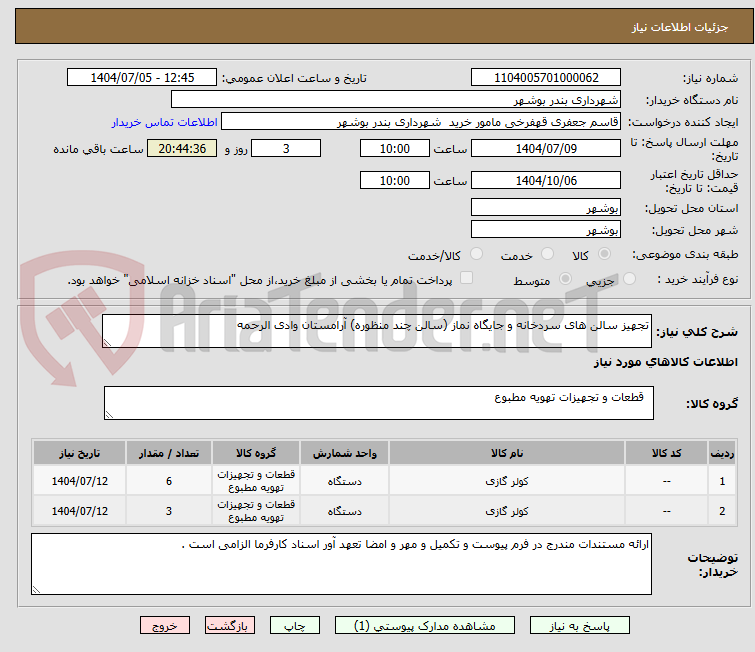755x652 pixels.
Task: Focus the 'استان محل تحویل' field
Action: point(546,208)
